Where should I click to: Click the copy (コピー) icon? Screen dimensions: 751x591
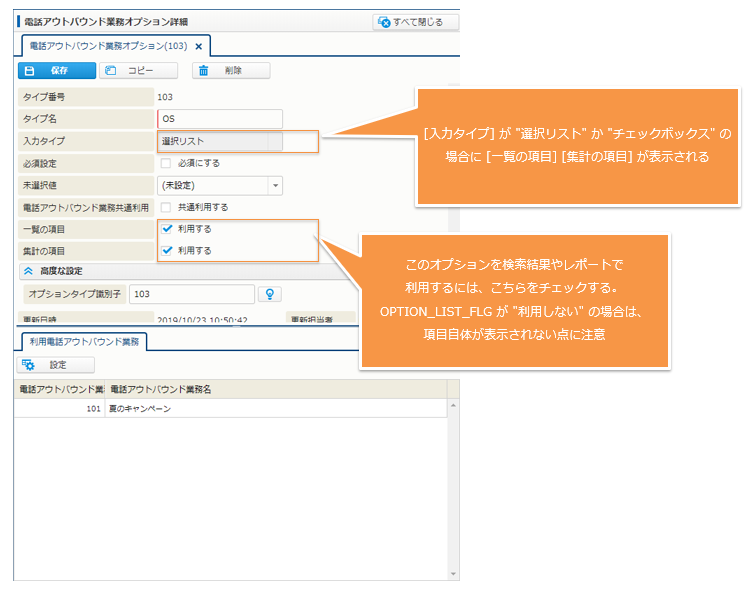(111, 71)
